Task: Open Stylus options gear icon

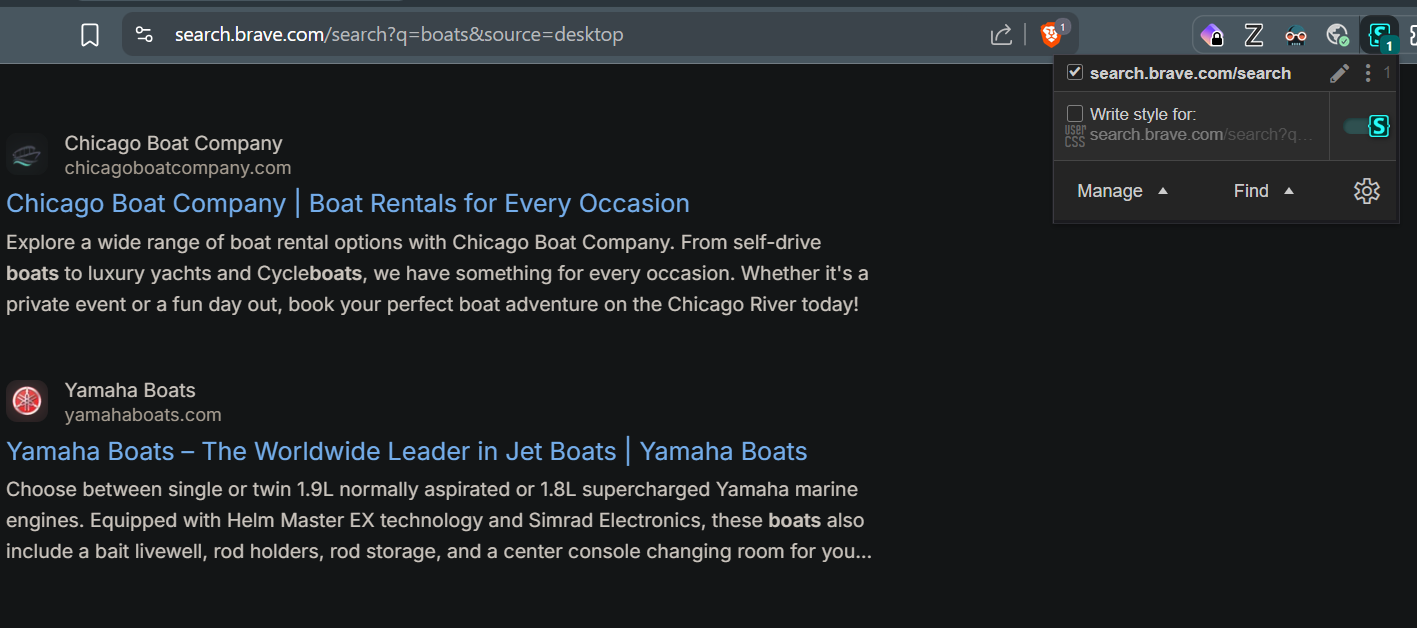Action: pos(1367,191)
